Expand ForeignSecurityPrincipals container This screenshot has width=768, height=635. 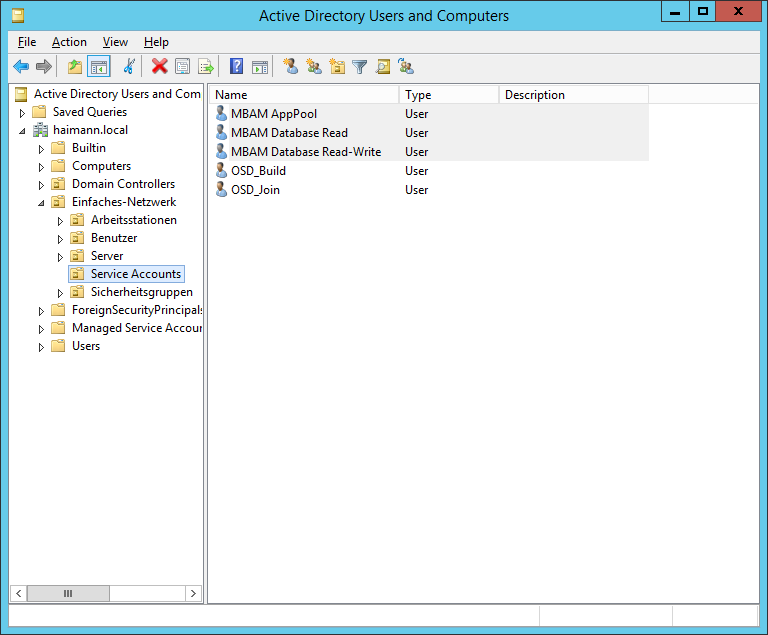click(41, 311)
